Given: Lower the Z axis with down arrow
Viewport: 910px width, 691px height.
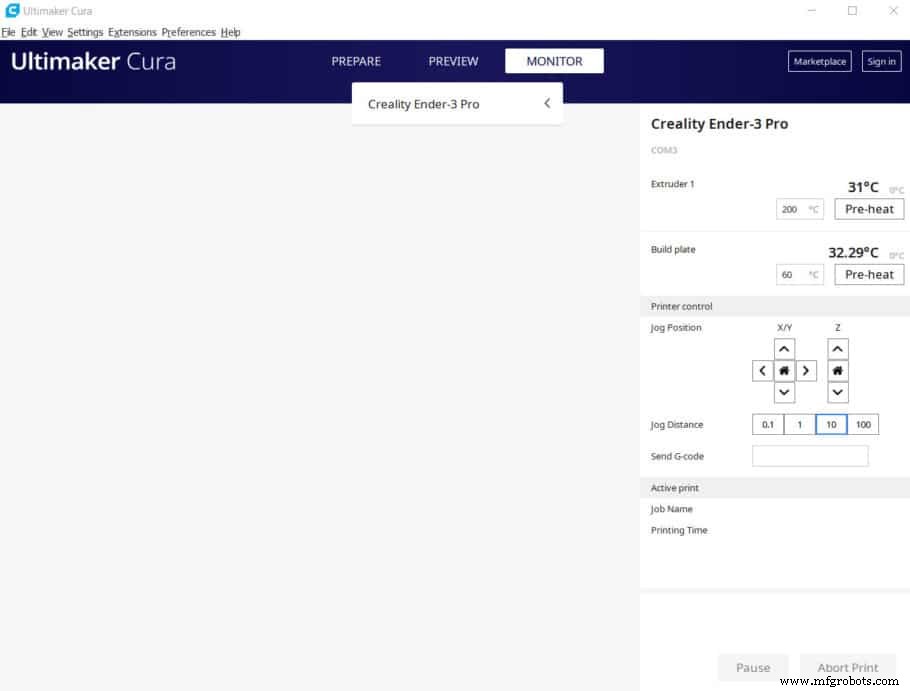Looking at the screenshot, I should click(x=838, y=393).
